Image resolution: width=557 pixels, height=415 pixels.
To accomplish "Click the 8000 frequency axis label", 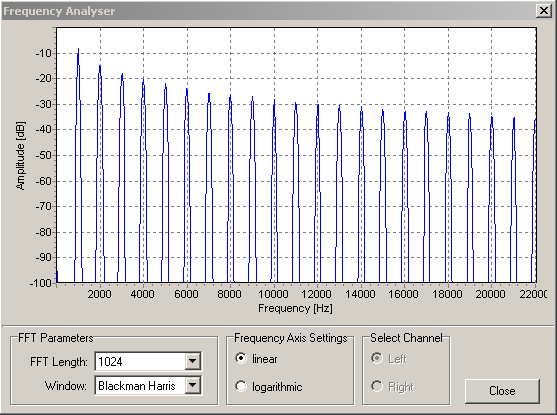I will (229, 294).
